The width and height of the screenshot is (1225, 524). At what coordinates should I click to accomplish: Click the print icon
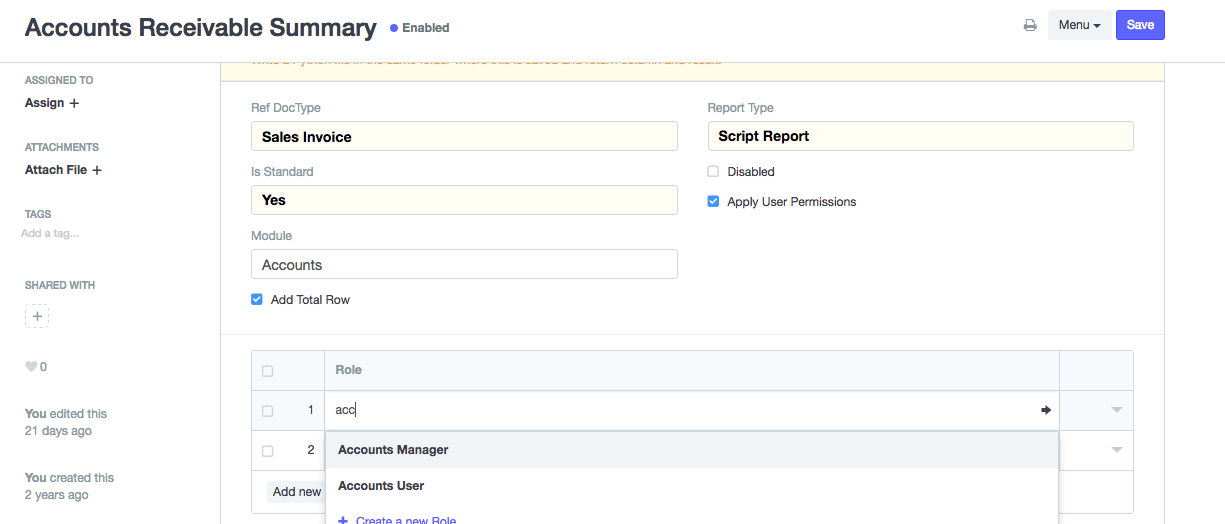[x=1030, y=26]
